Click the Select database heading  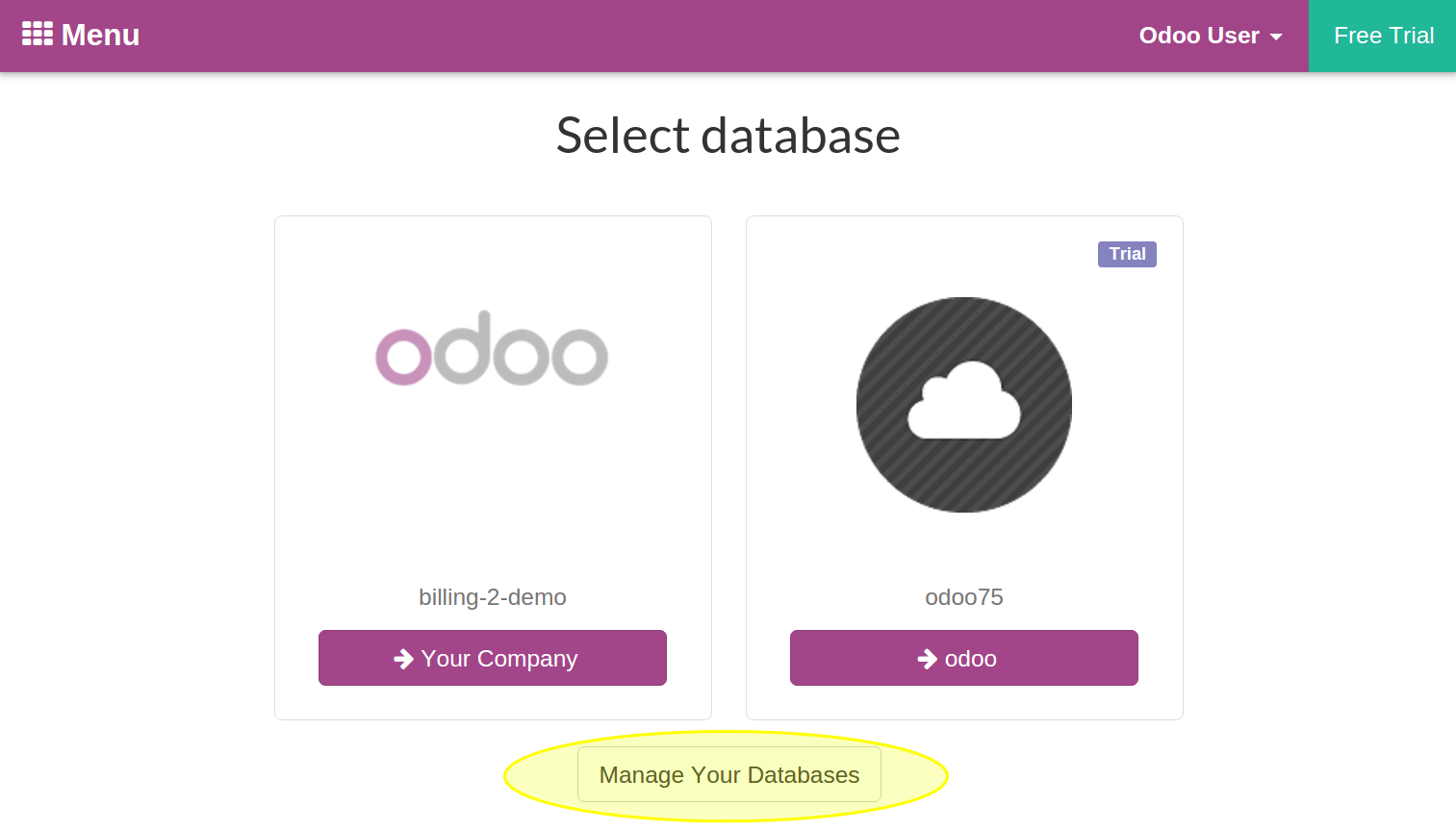pyautogui.click(x=728, y=136)
